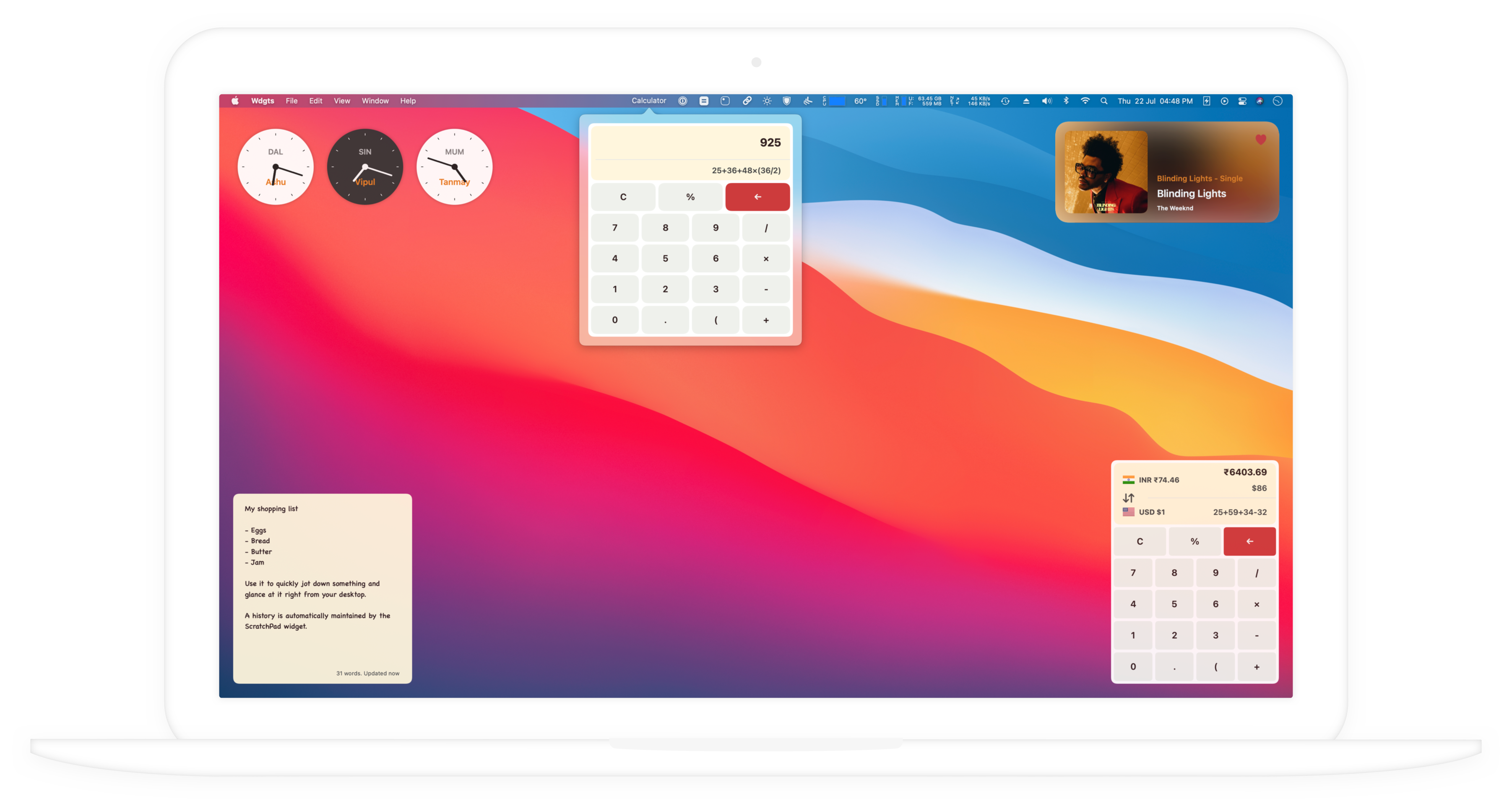Click the volume speaker icon
The height and width of the screenshot is (804, 1512).
click(x=1046, y=101)
